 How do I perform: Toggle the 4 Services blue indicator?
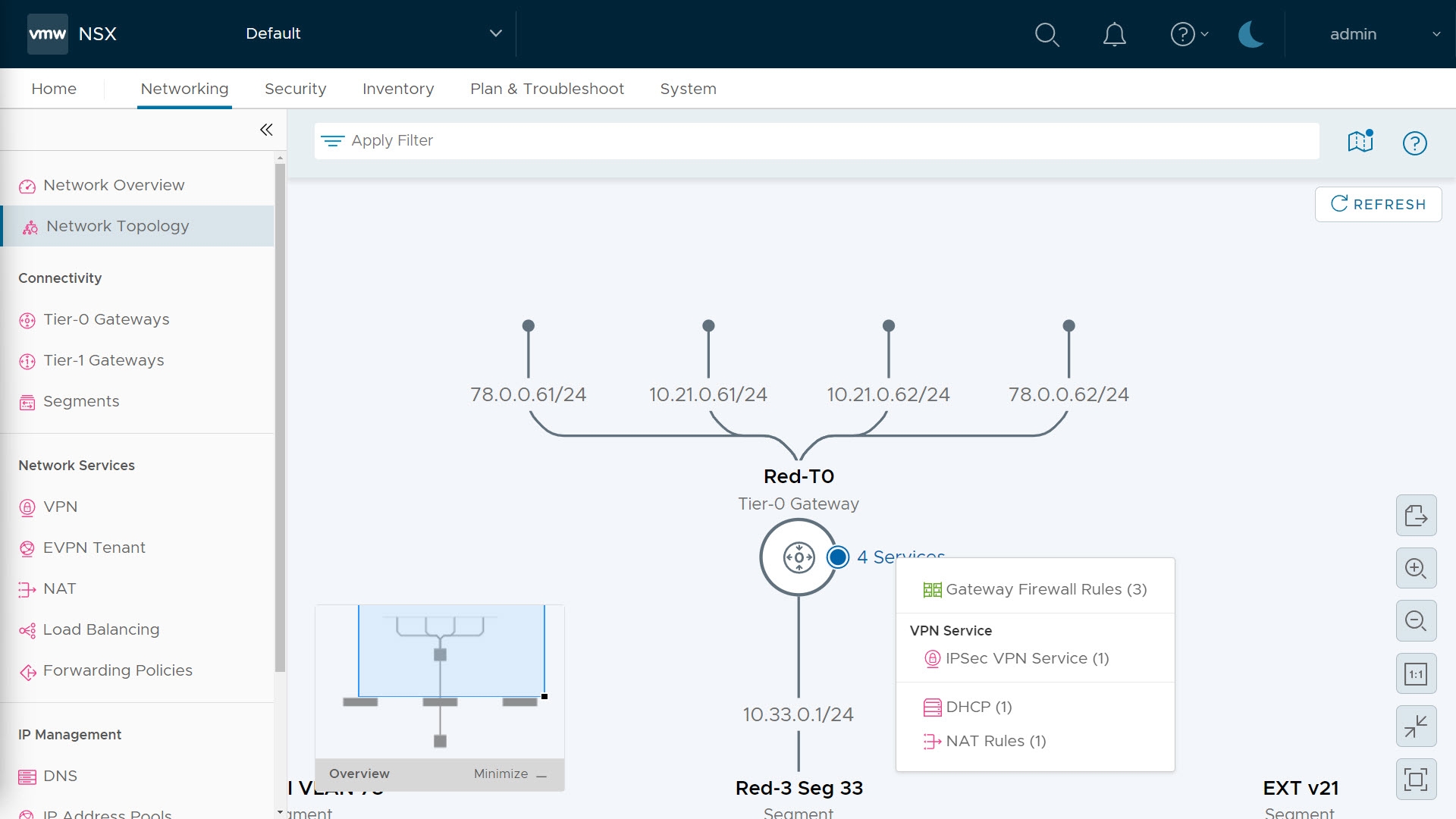click(838, 557)
